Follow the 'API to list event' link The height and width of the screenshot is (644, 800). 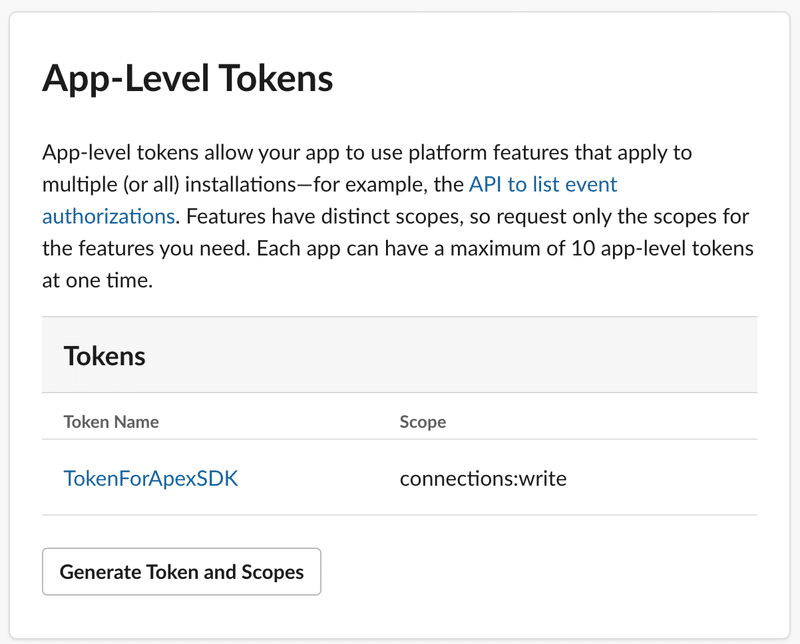543,184
